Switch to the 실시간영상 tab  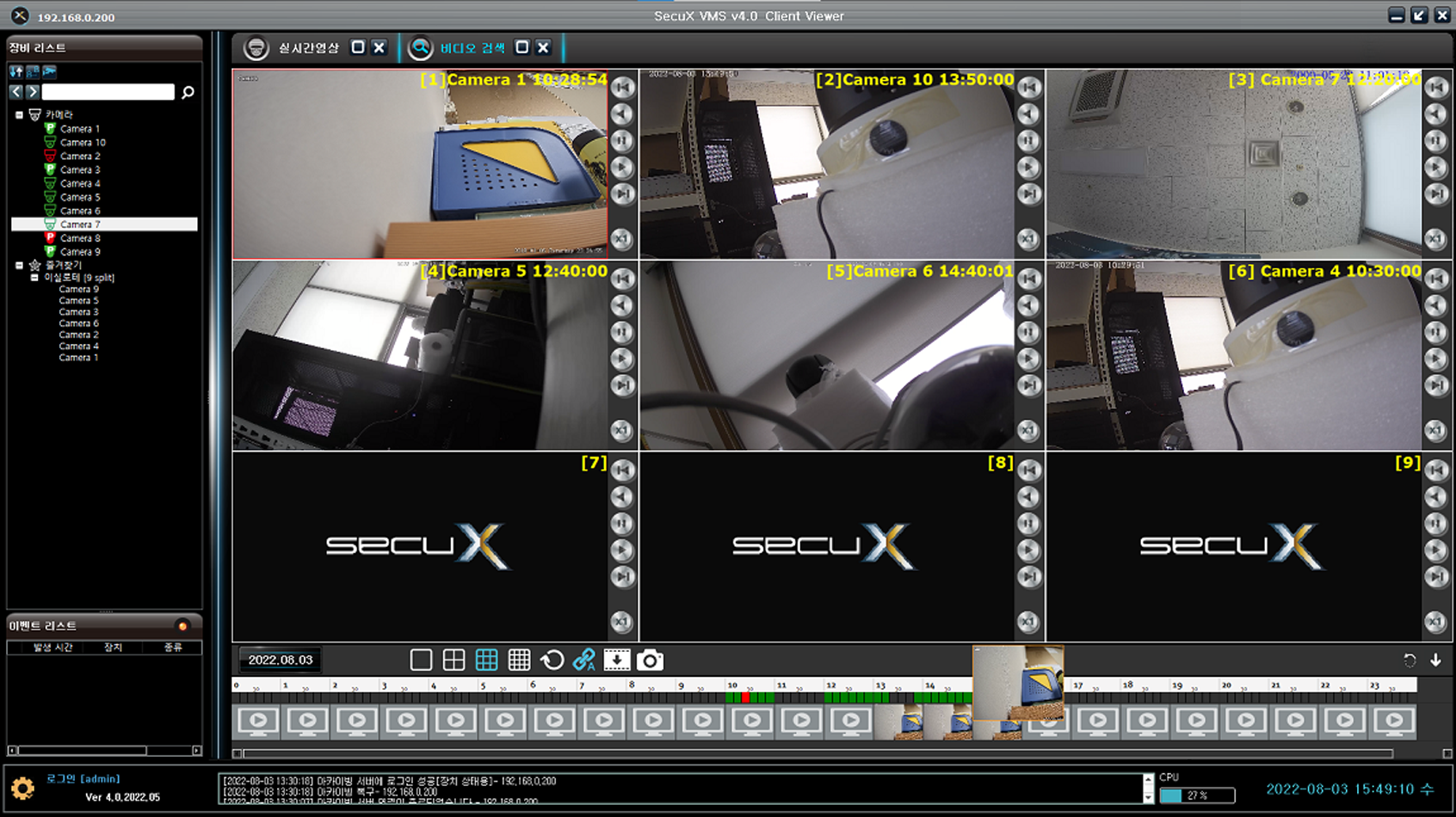[308, 48]
